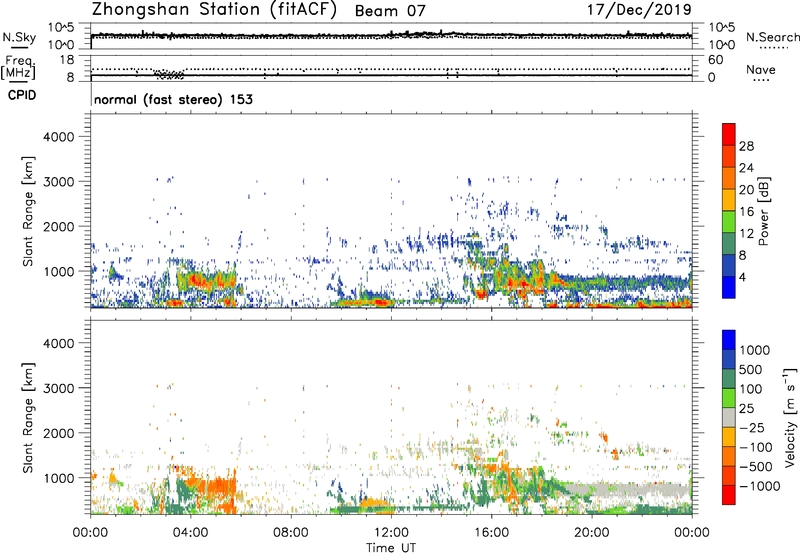Select the 'Velocity [m s-1]' color bar title
This screenshot has height=554, width=800.
(790, 417)
